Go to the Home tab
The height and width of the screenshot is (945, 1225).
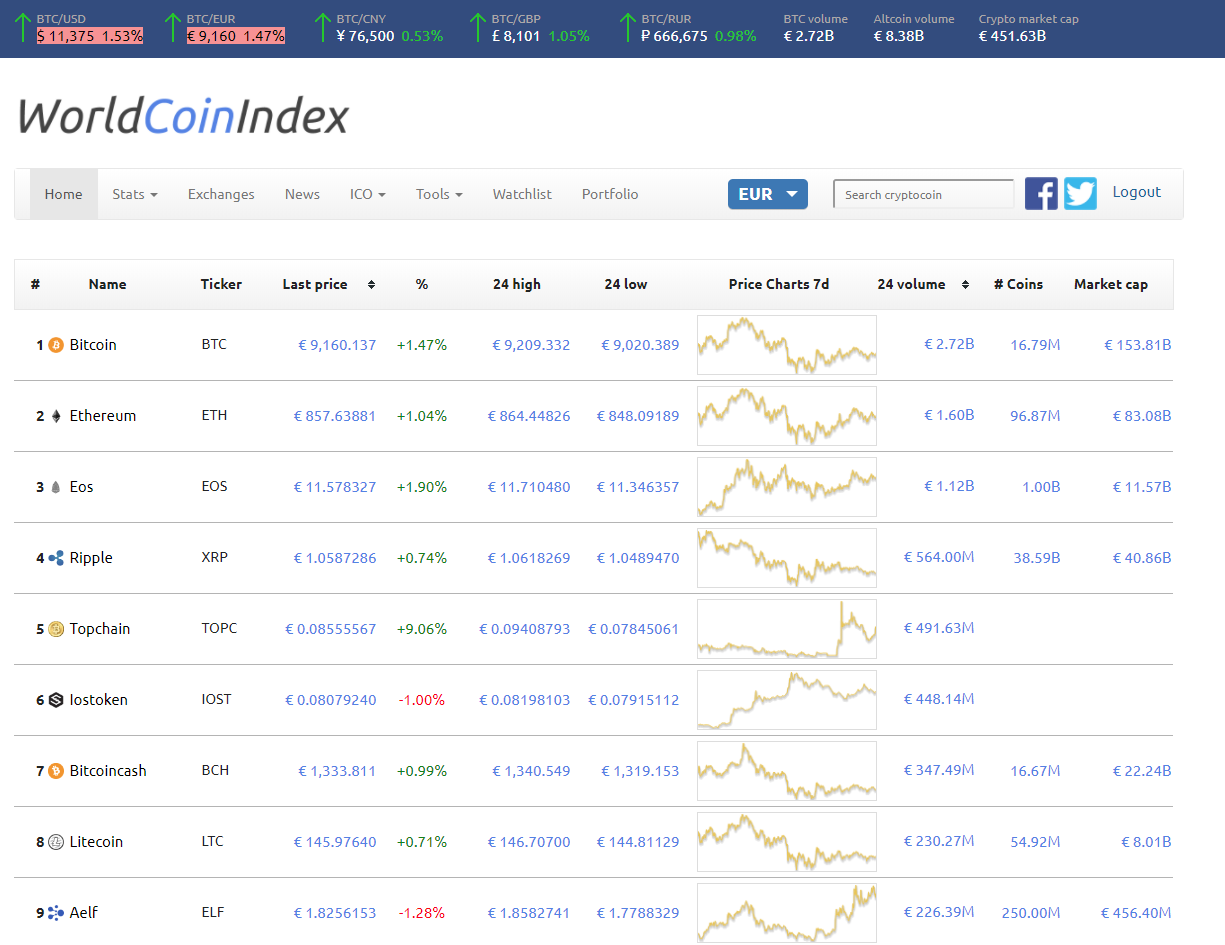click(x=63, y=194)
